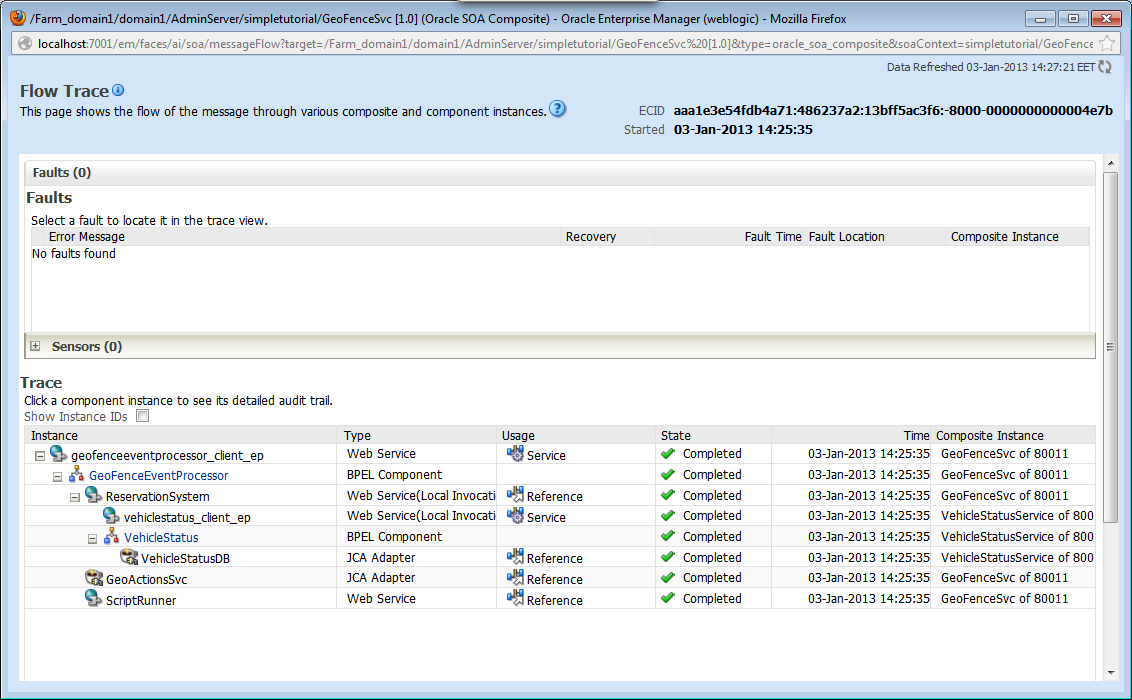This screenshot has width=1132, height=700.
Task: Collapse the geofenceeventprocessor_client_ep tree node
Action: click(x=40, y=456)
